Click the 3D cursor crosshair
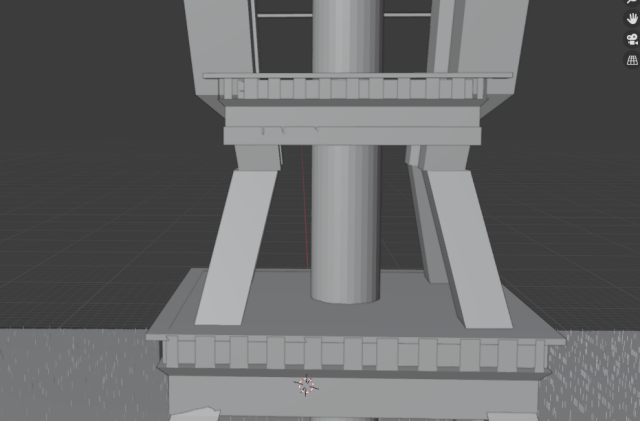The width and height of the screenshot is (640, 421). 306,384
